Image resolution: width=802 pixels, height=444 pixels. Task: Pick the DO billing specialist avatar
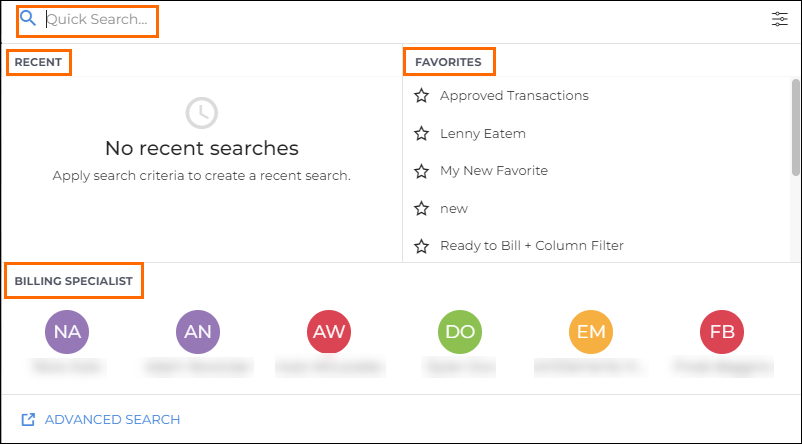coord(460,332)
